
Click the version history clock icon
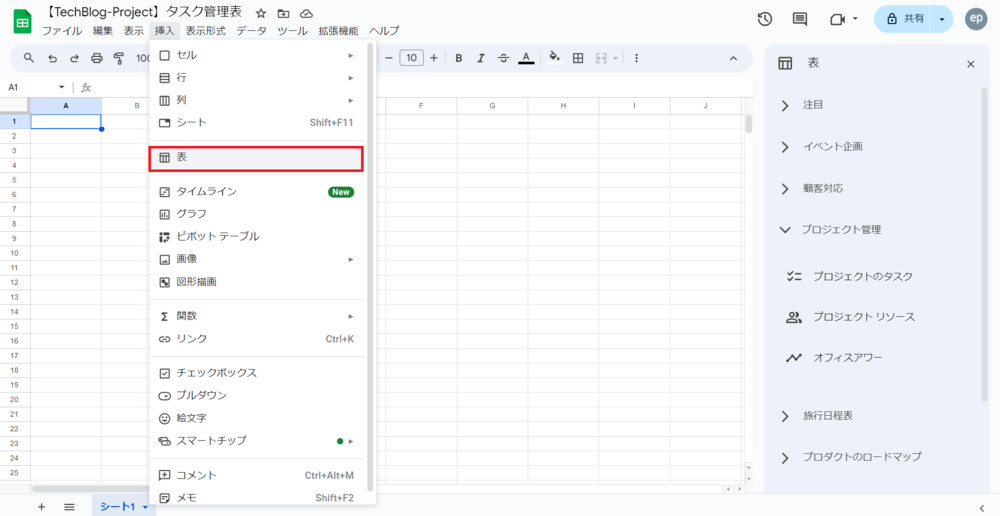coord(765,19)
